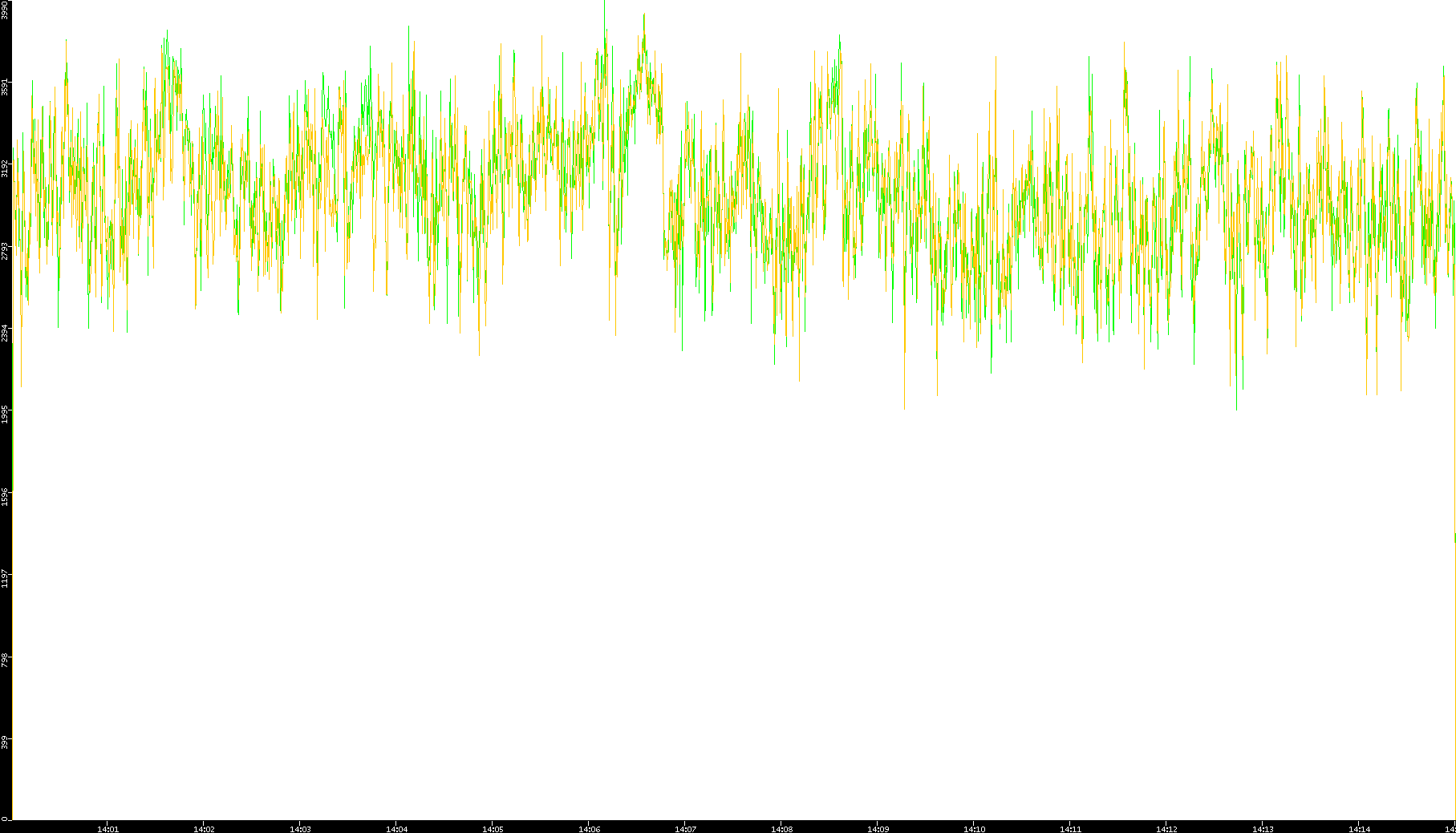Select the 14:11 time marker

[1070, 828]
